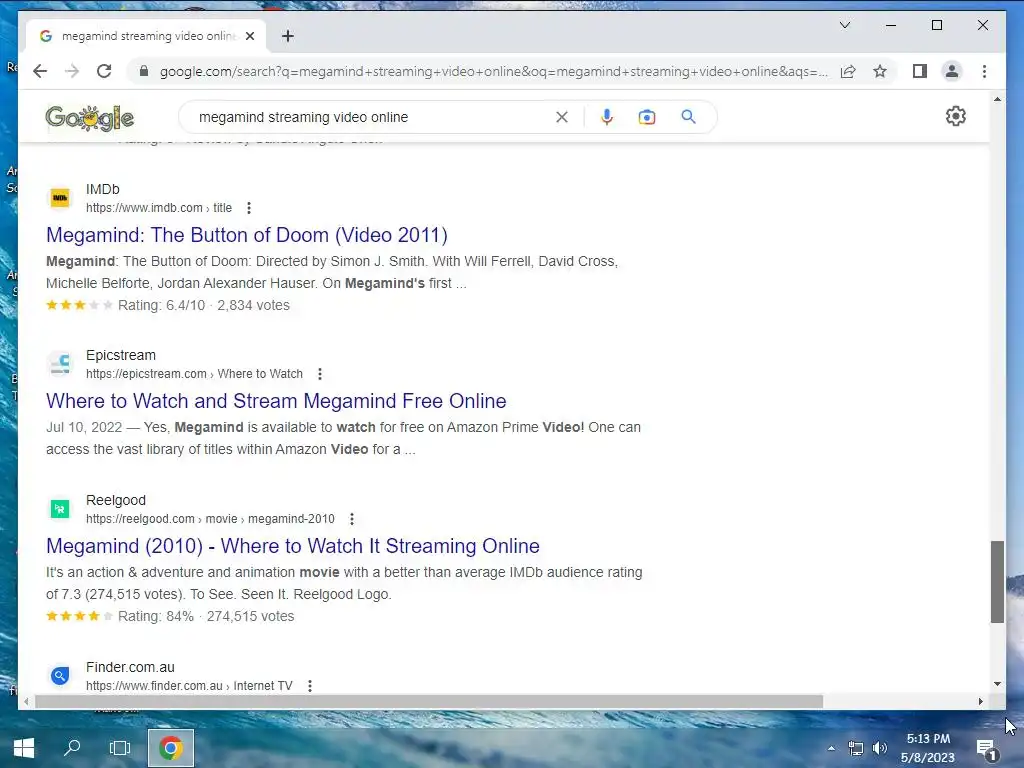Click the scroll down arrow
This screenshot has height=768, width=1024.
997,684
